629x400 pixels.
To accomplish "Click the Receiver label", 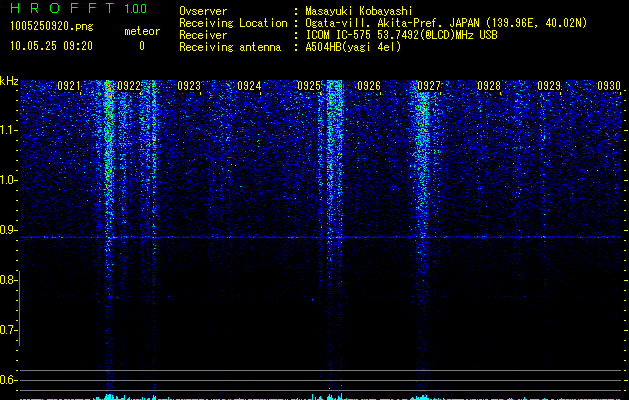I will 203,35.
